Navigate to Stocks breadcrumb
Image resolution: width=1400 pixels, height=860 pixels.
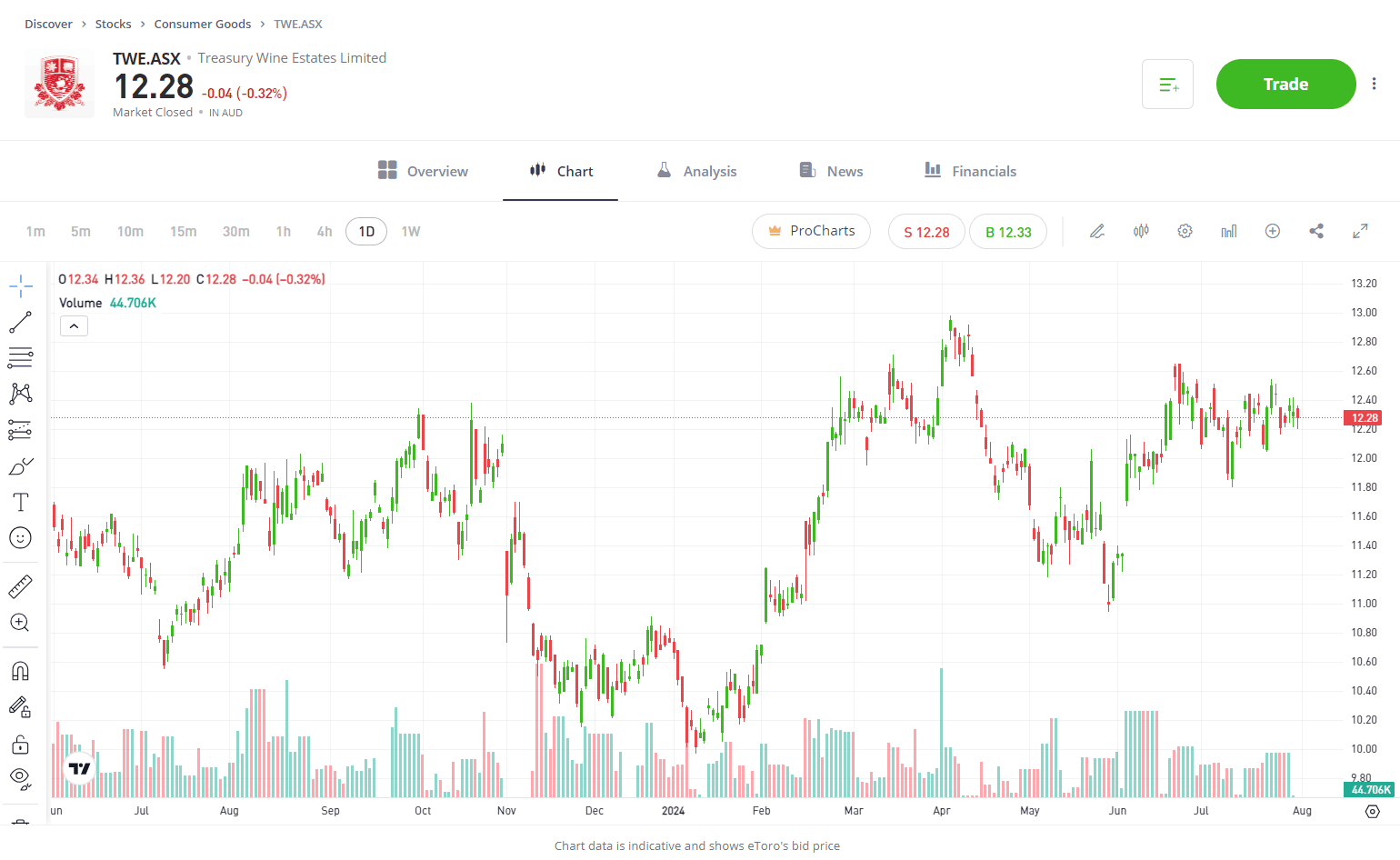[113, 24]
